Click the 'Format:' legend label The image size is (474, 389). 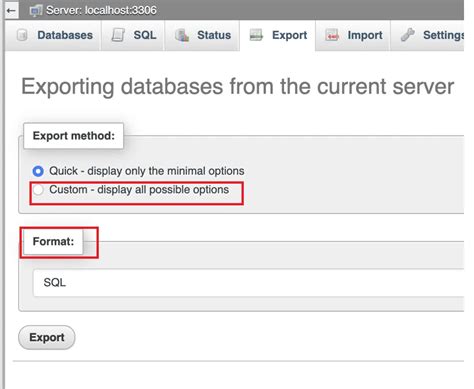pyautogui.click(x=53, y=241)
